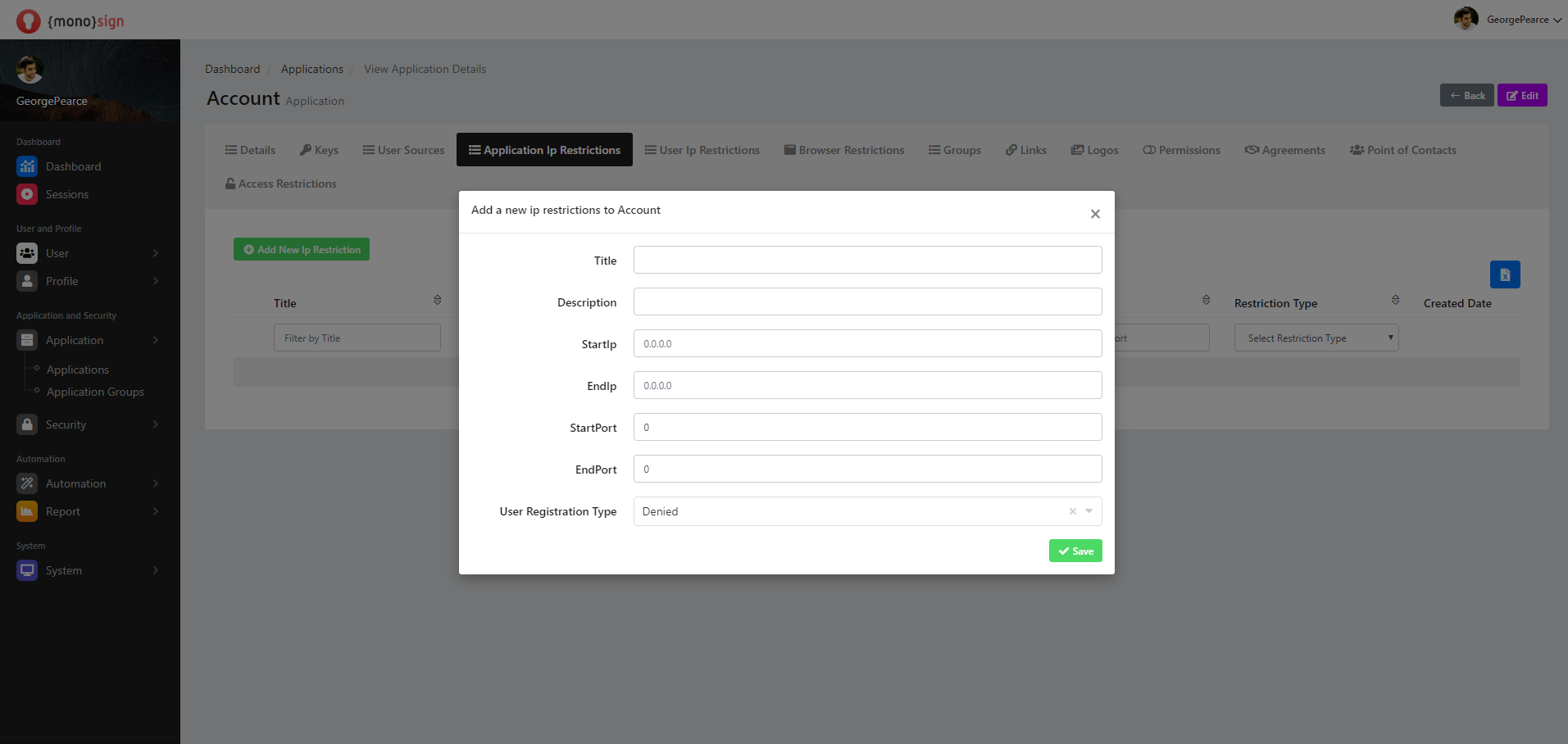Click the purple Edit button
1568x744 pixels.
1522,95
